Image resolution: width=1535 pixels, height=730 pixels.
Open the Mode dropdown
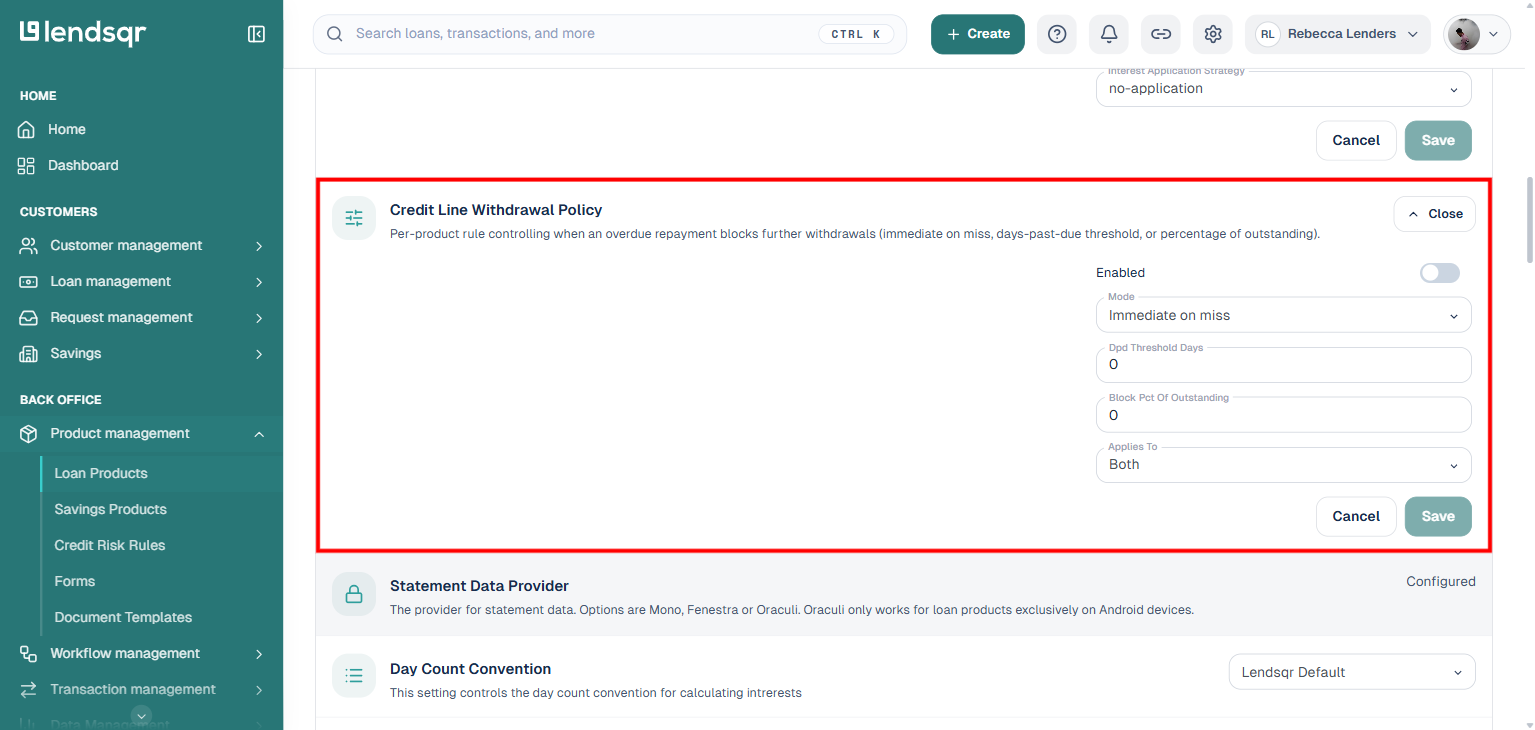1284,315
